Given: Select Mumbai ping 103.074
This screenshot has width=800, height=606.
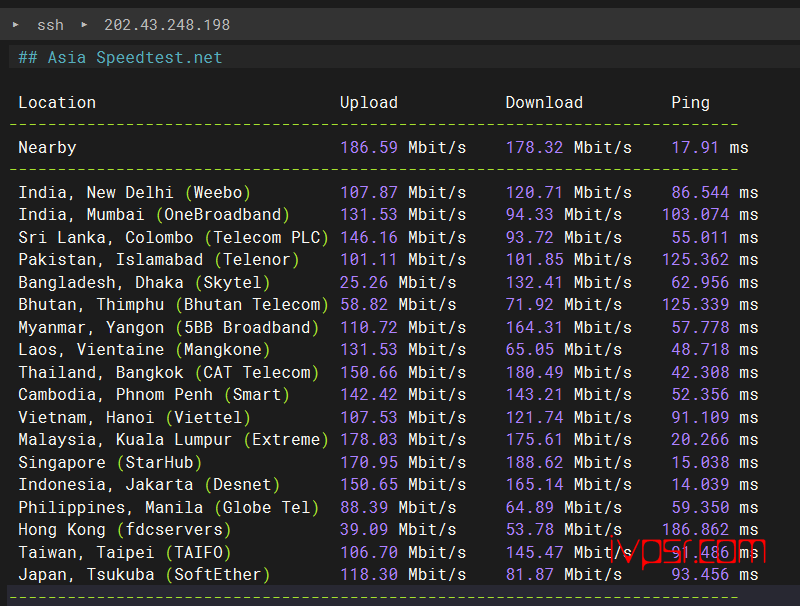Looking at the screenshot, I should pyautogui.click(x=695, y=214).
